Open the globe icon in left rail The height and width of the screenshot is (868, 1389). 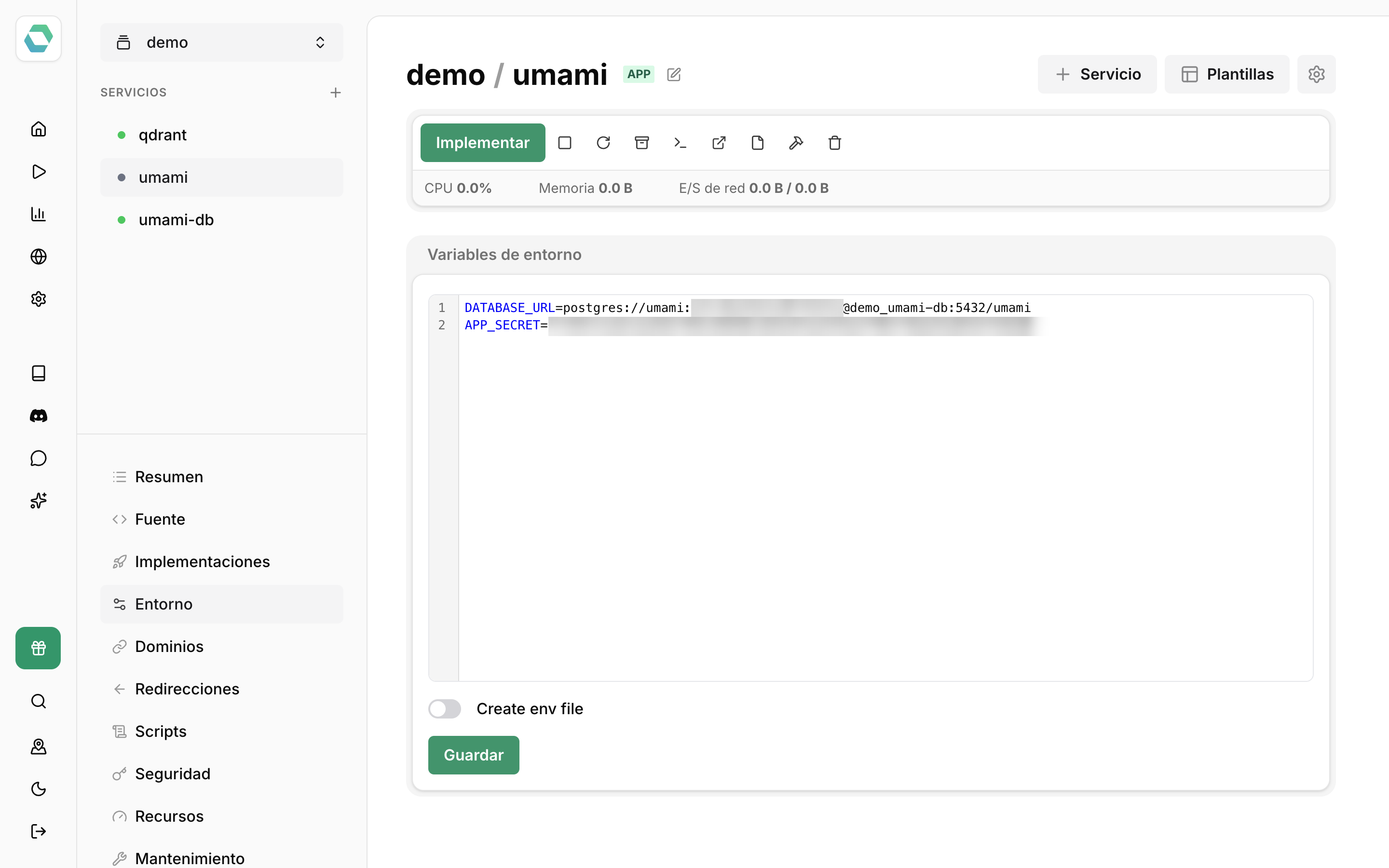coord(39,257)
